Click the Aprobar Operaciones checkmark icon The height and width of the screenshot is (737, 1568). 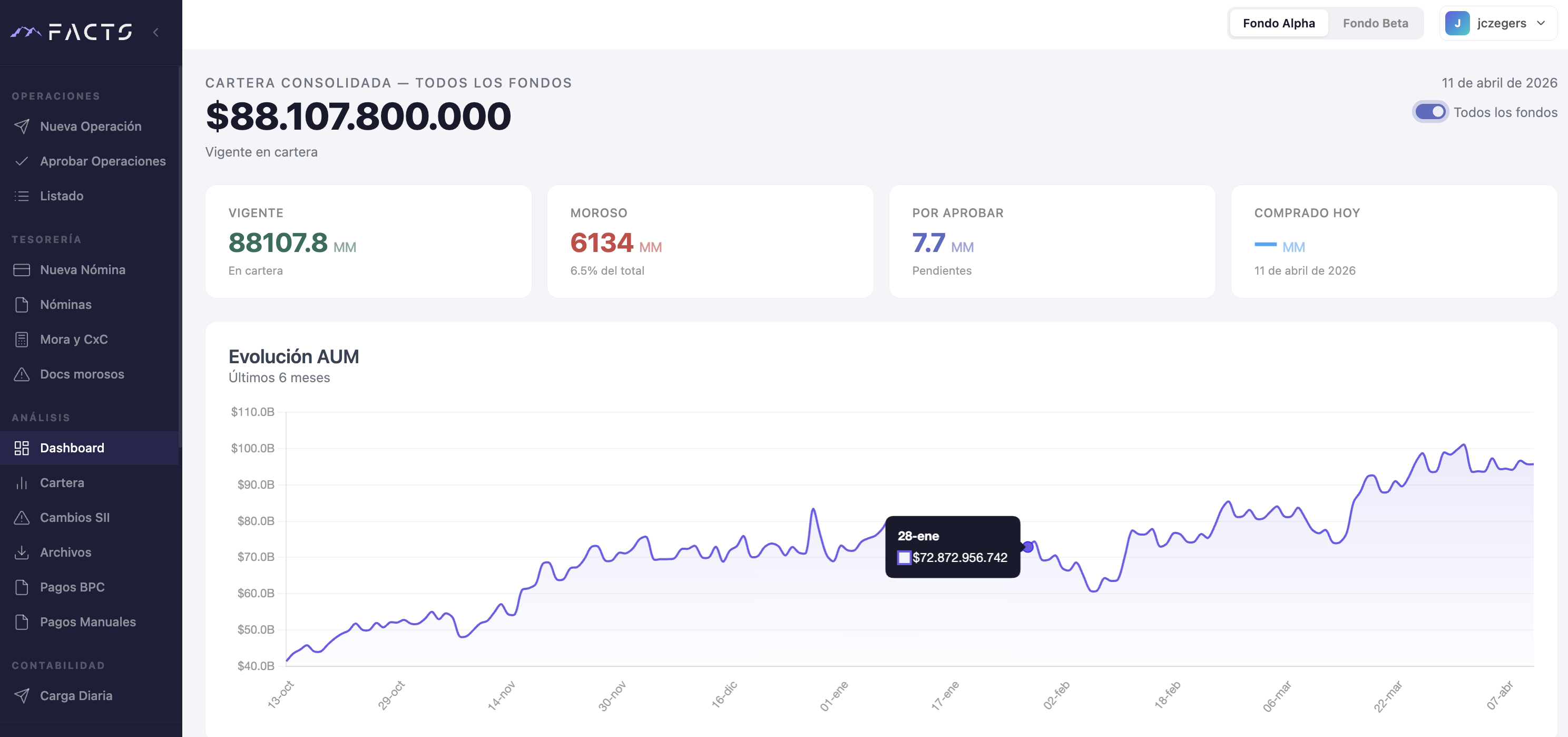(21, 161)
